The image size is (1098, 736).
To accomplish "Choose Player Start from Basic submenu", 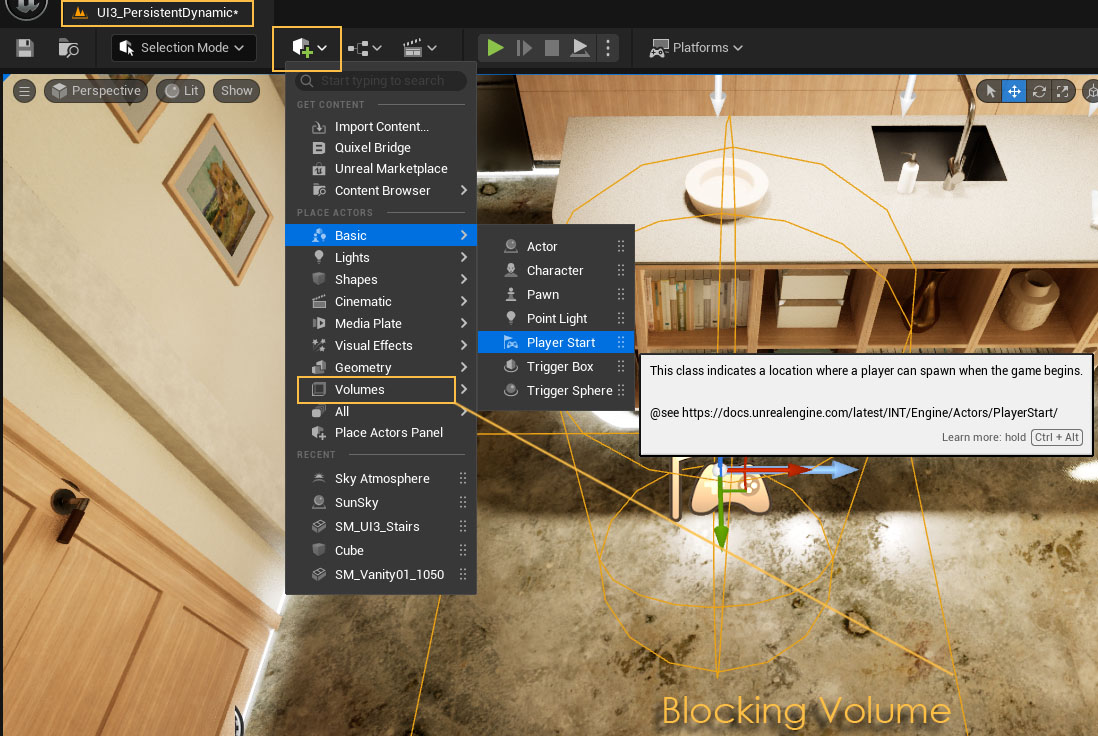I will pyautogui.click(x=560, y=342).
